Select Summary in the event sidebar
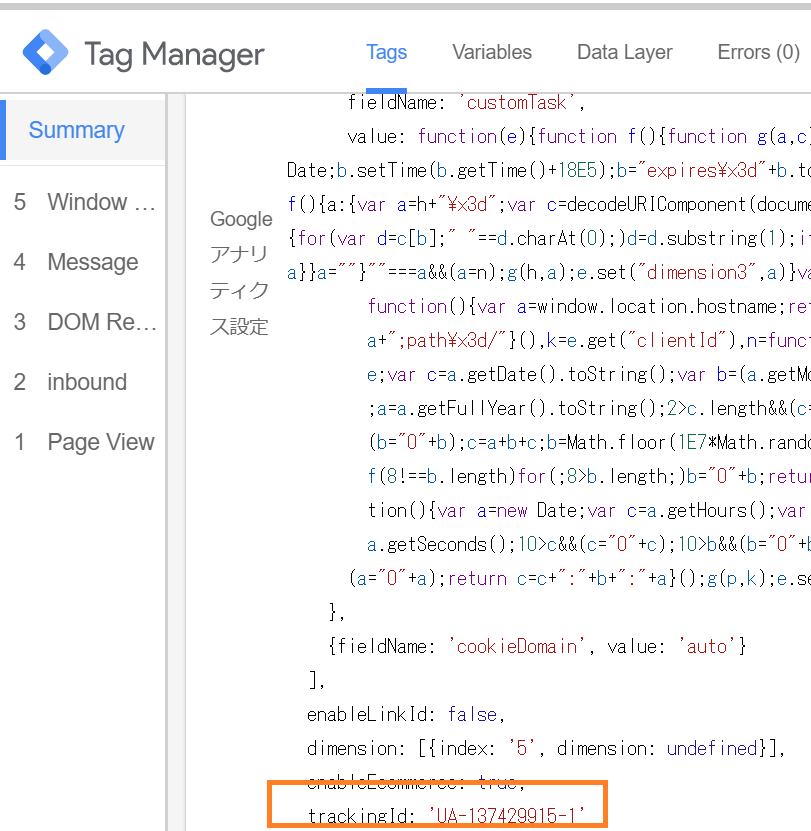Screen dimensions: 811x831 coord(77,130)
